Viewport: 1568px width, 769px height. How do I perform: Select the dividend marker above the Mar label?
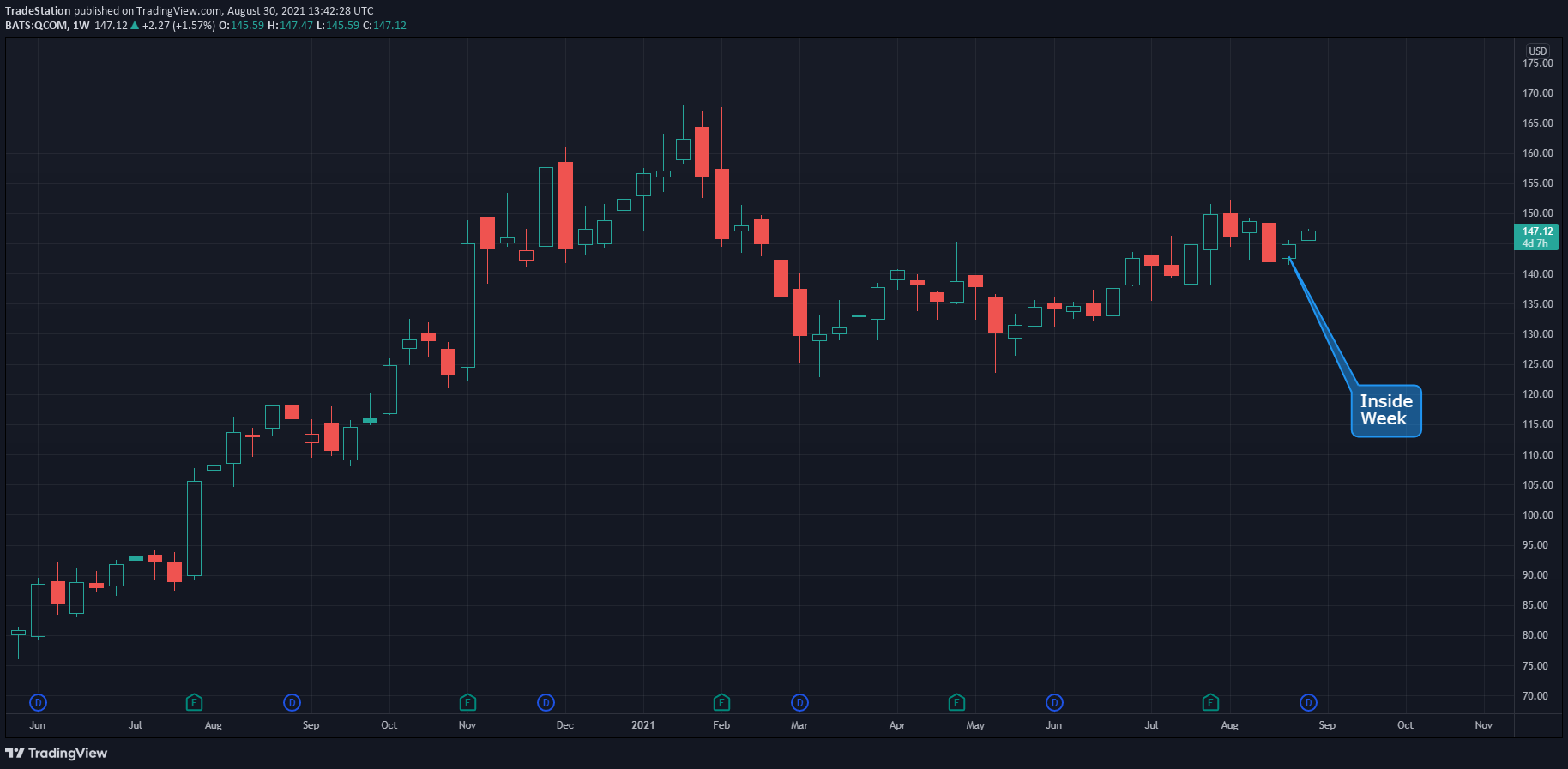pos(799,703)
